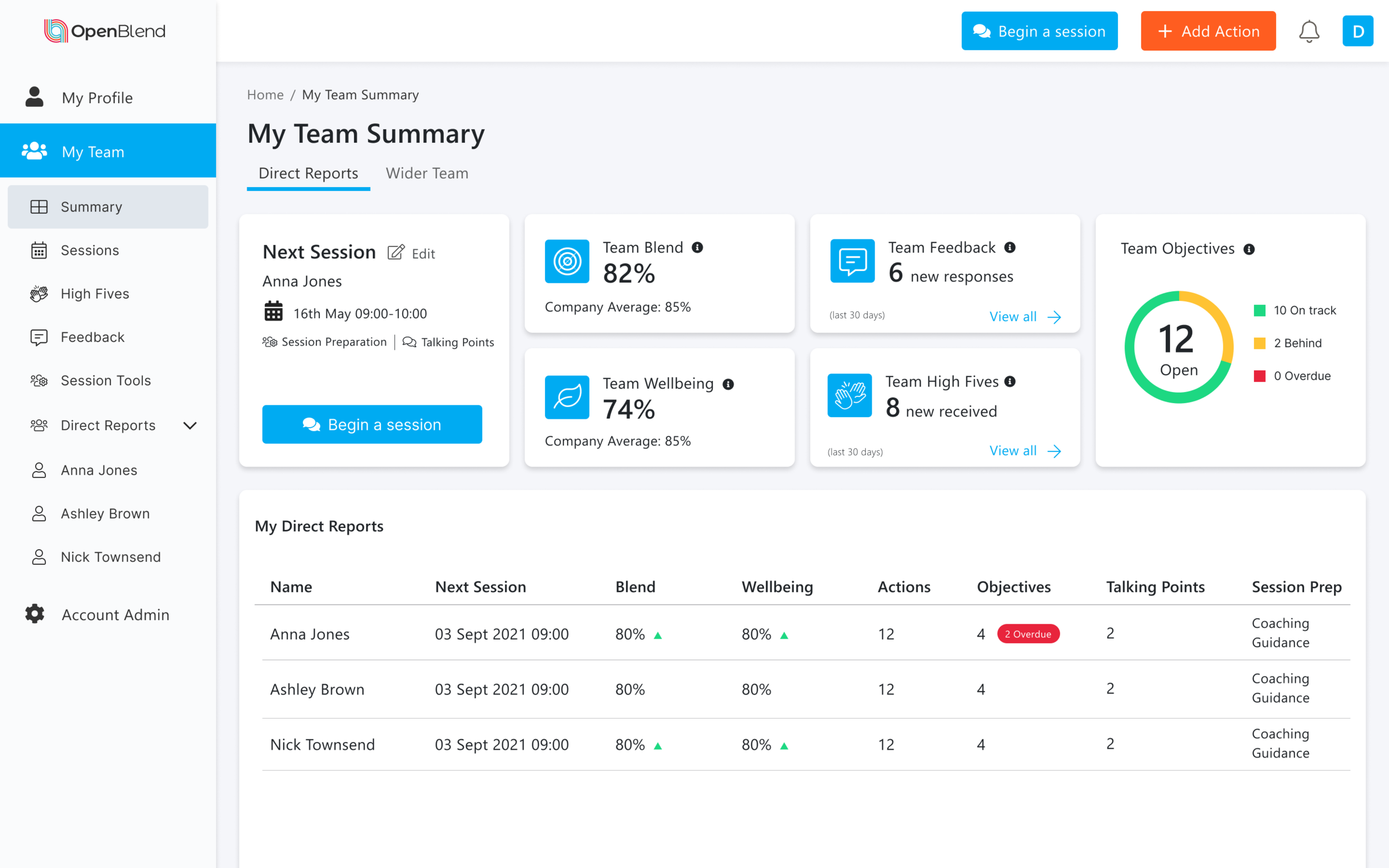
Task: Click the Team Wellbeing leaf icon
Action: click(567, 397)
